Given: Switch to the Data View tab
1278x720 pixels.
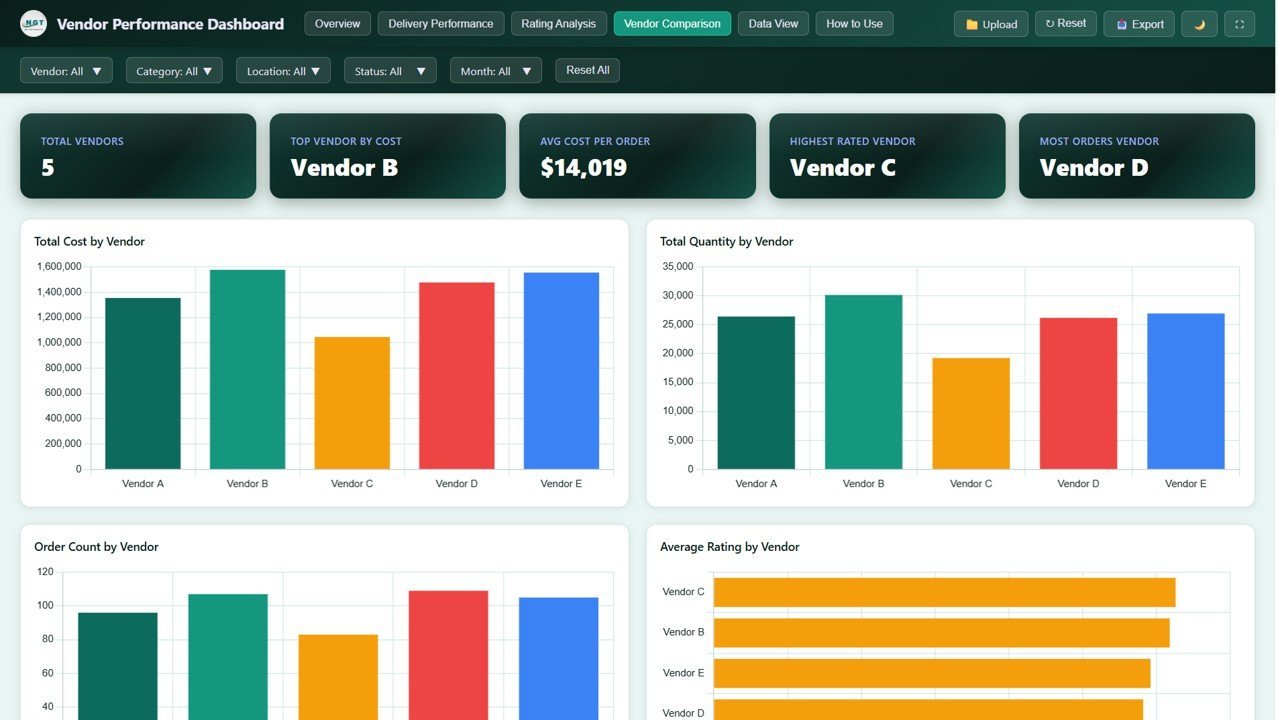Looking at the screenshot, I should click(x=772, y=23).
